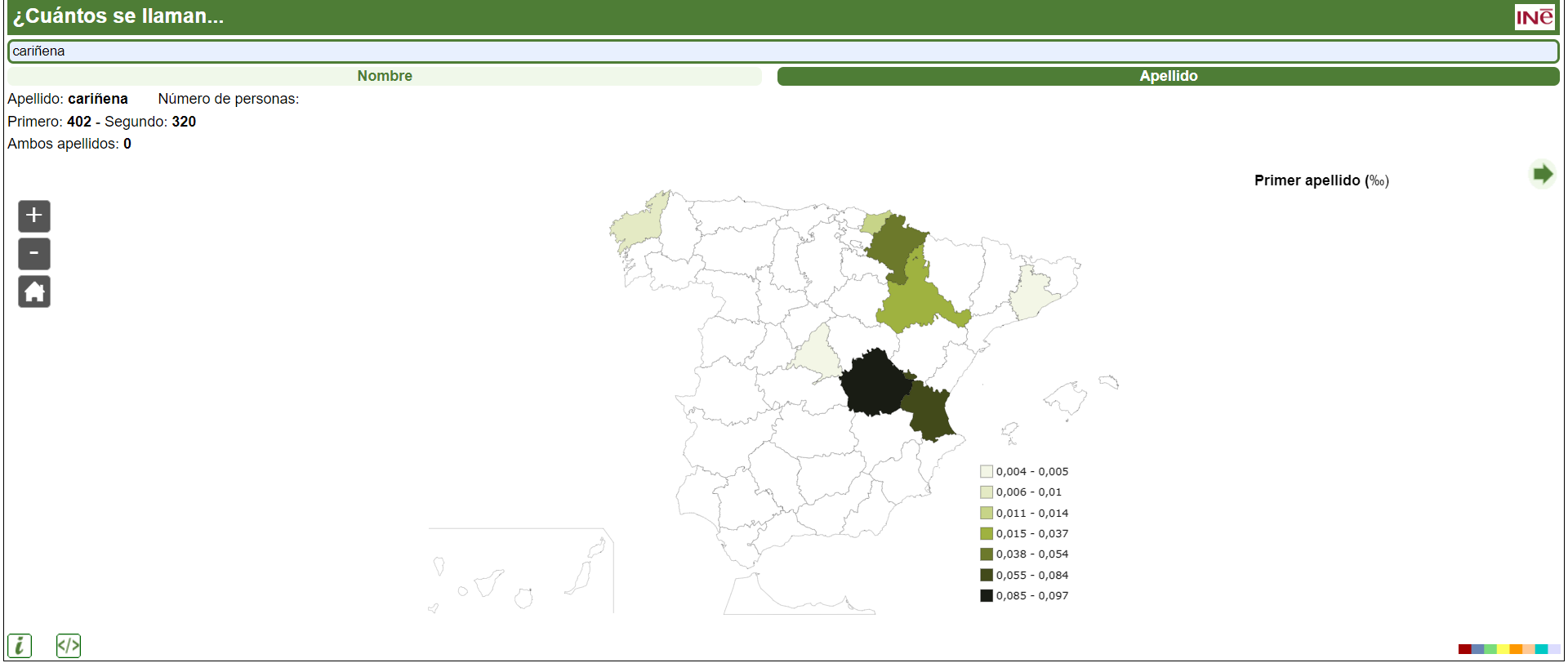Click the Zaragoza province on the map

[915, 304]
